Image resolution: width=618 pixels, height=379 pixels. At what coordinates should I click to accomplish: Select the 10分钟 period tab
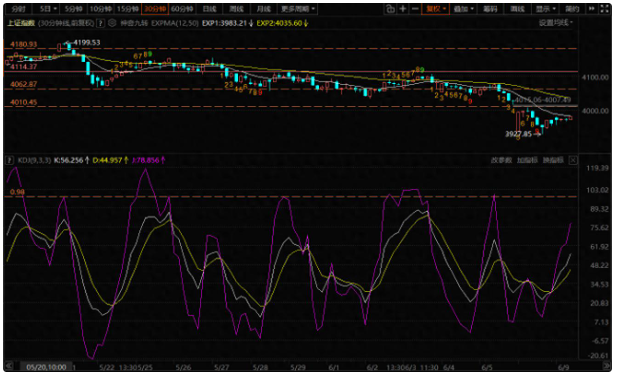[101, 9]
